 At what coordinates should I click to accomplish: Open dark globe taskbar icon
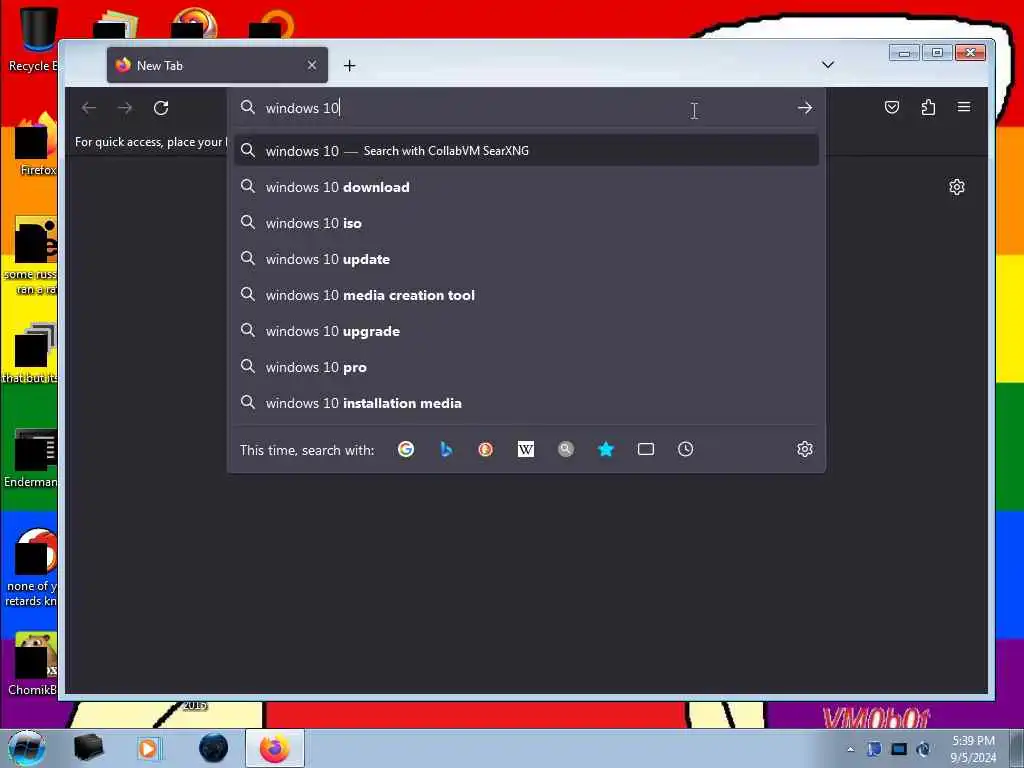pos(214,748)
